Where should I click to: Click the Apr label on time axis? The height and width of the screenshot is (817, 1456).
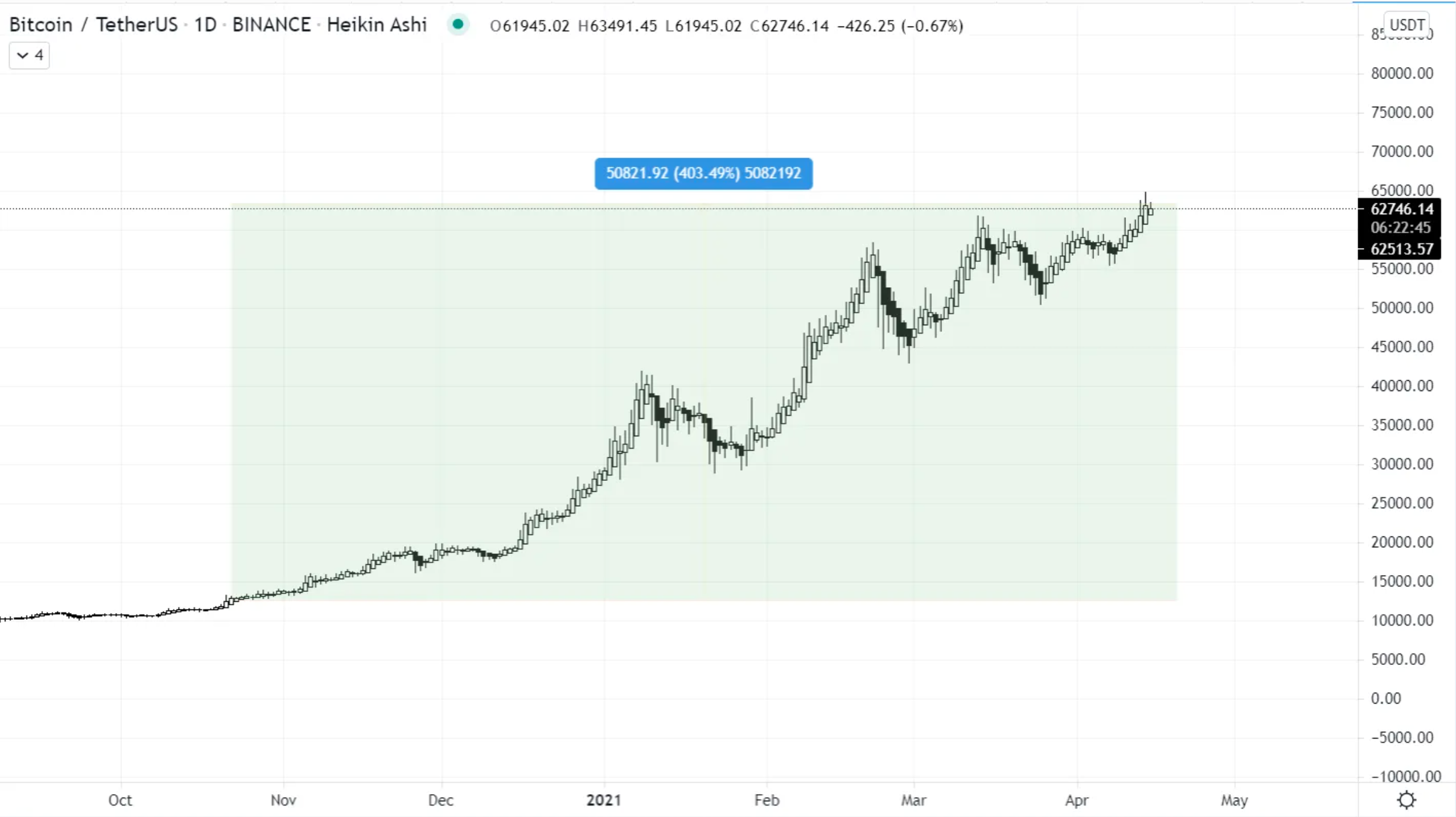point(1077,800)
